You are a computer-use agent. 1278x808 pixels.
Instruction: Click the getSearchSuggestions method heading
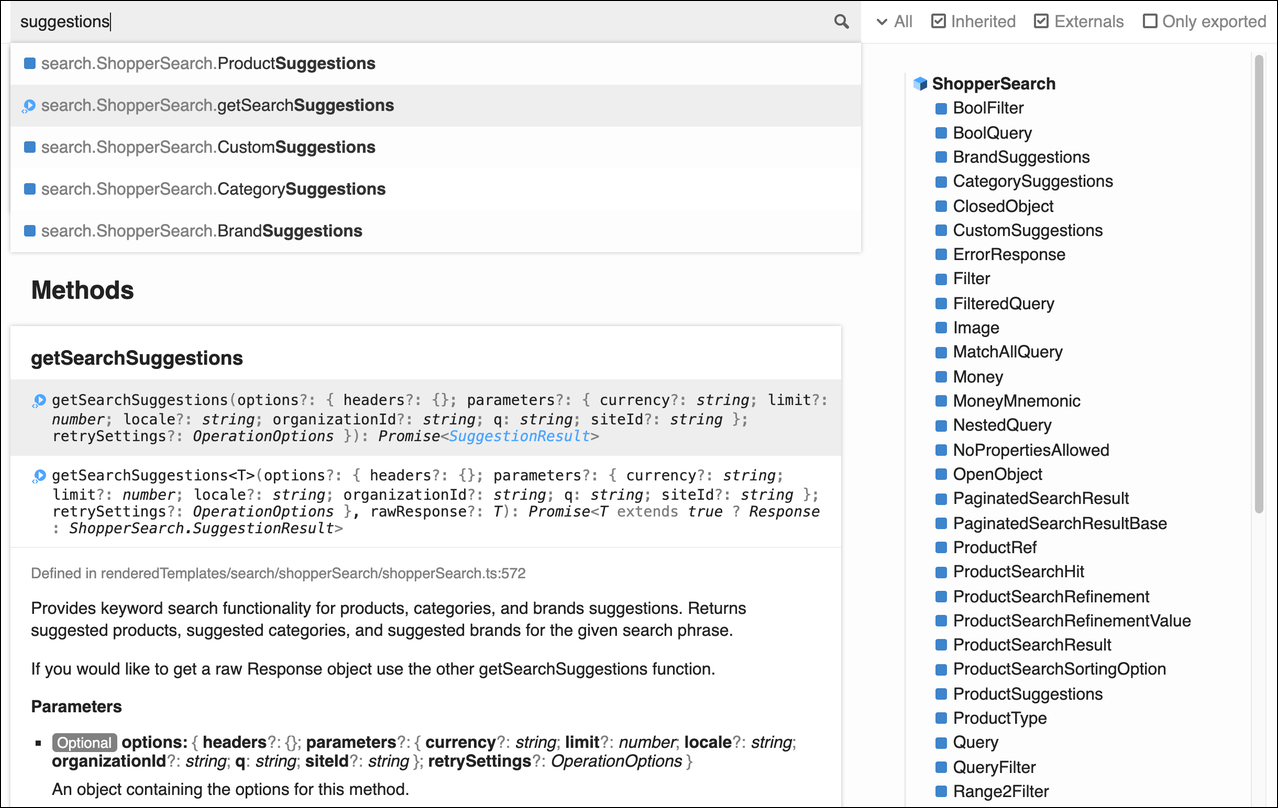pyautogui.click(x=137, y=358)
